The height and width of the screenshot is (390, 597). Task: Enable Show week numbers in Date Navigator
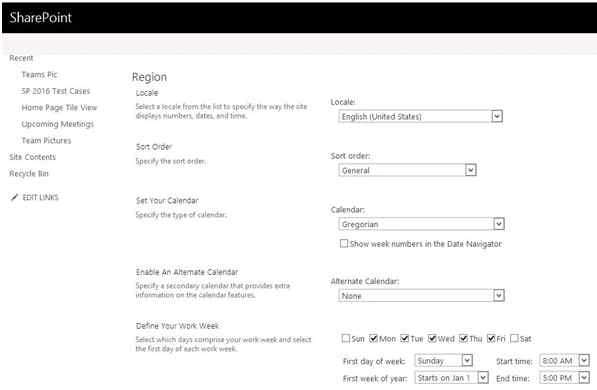[x=344, y=243]
